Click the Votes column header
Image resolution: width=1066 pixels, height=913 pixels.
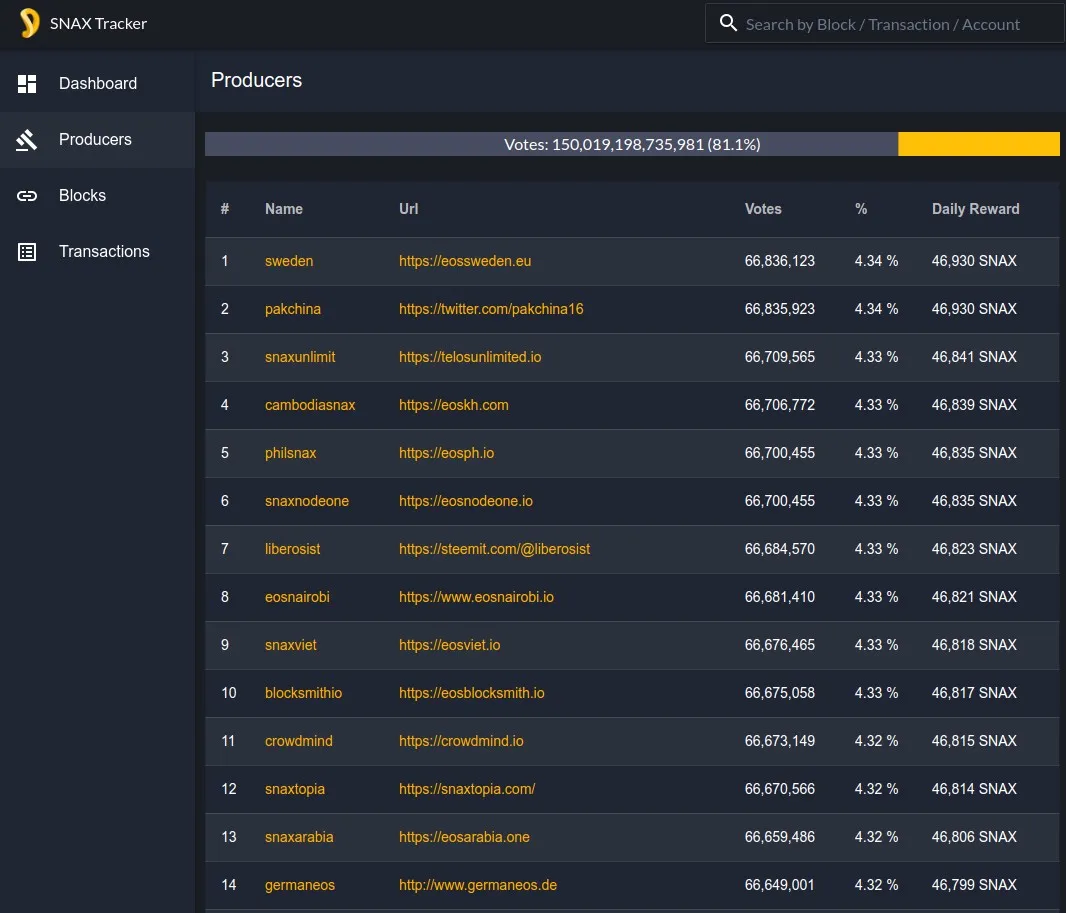(x=763, y=209)
